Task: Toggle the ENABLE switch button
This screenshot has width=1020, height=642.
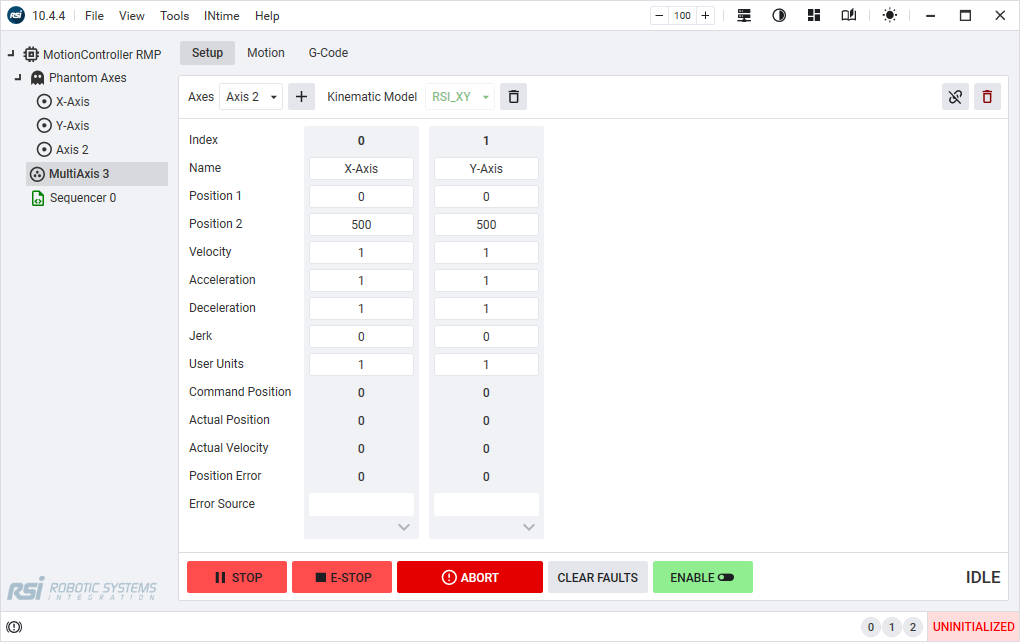Action: click(x=702, y=577)
